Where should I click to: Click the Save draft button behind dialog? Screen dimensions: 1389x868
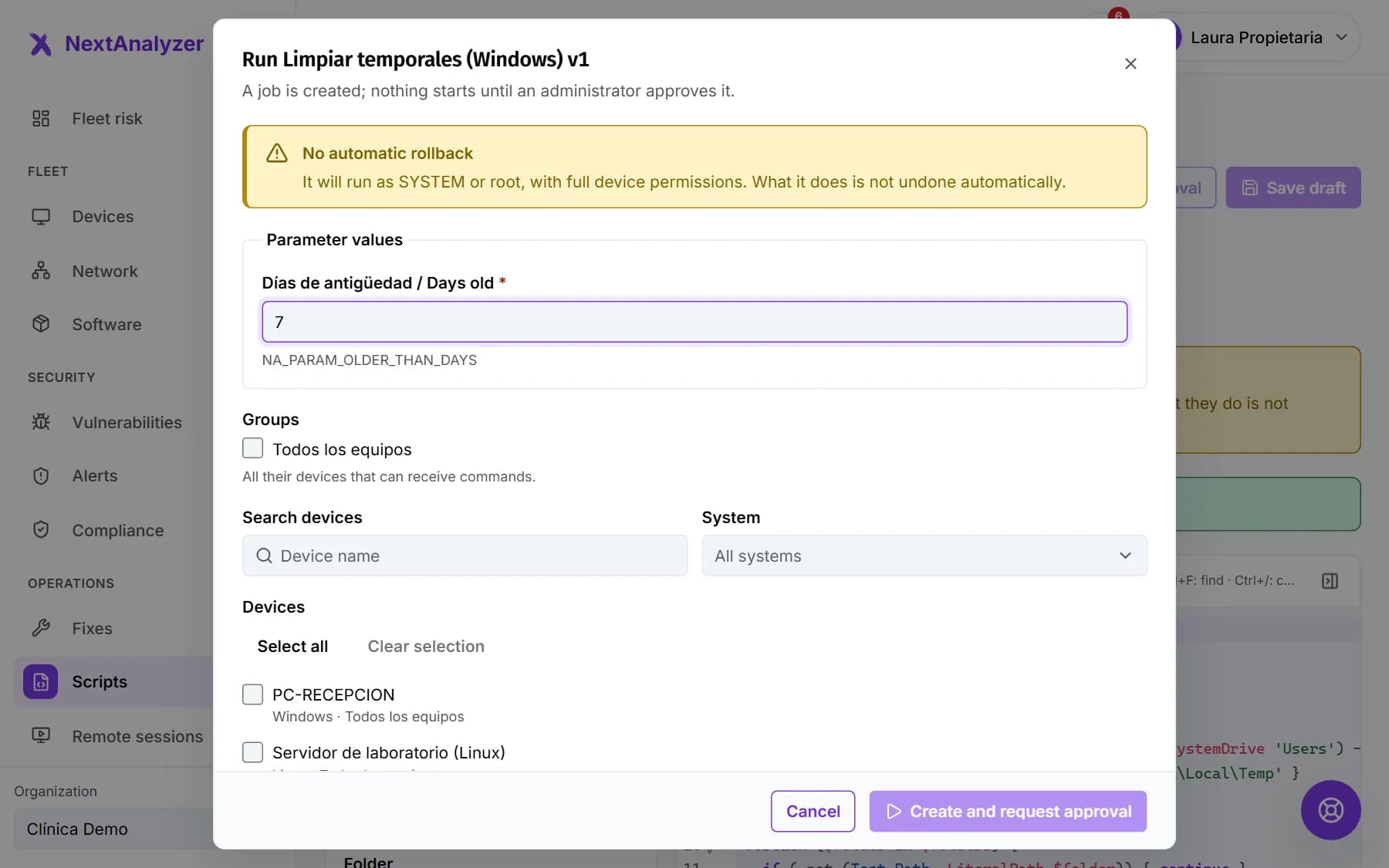[x=1293, y=187]
